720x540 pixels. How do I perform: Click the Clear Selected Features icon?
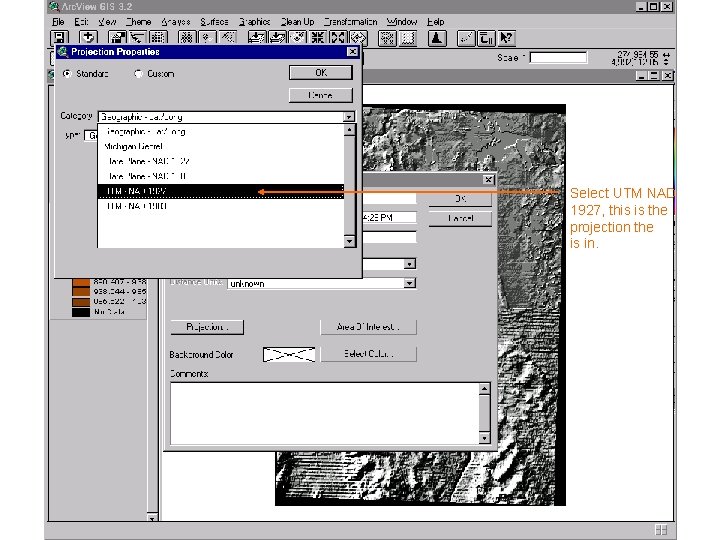pos(407,38)
